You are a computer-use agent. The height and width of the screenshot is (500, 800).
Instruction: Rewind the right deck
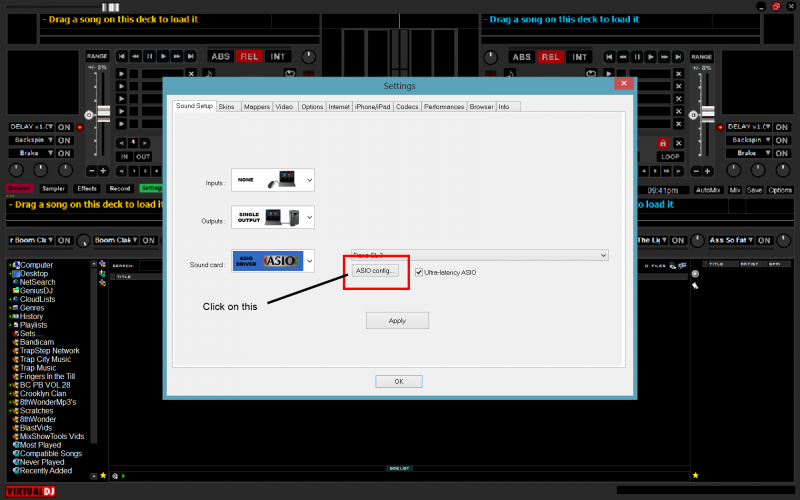click(x=623, y=57)
